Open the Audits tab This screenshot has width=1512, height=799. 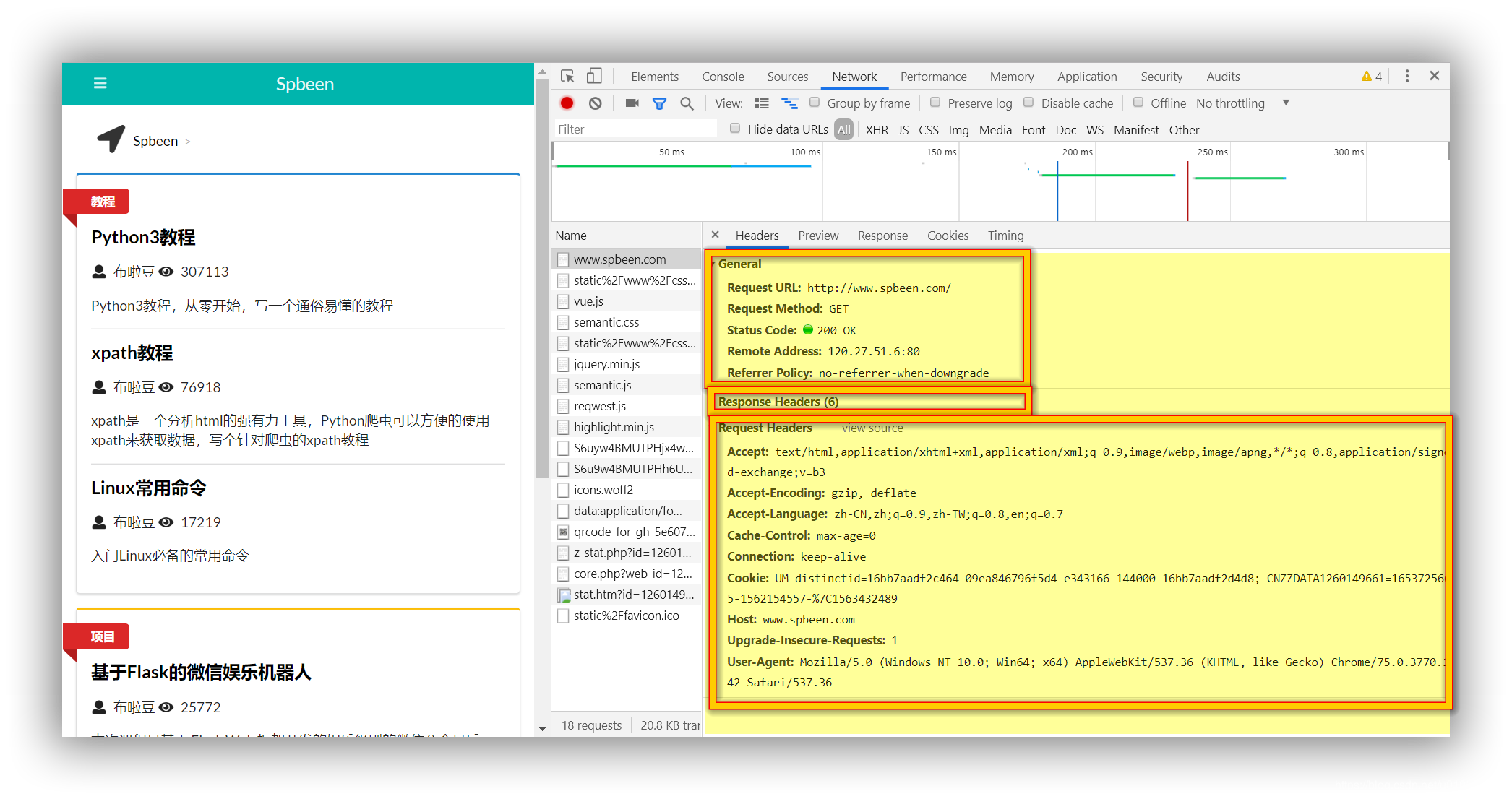(x=1223, y=77)
